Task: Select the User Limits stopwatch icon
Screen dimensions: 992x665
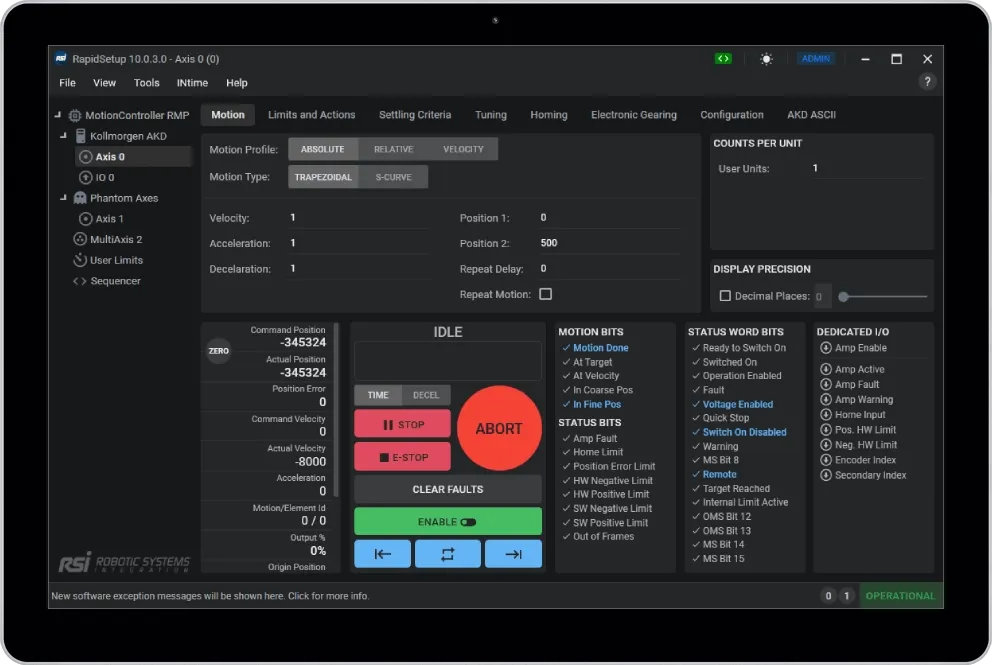Action: pyautogui.click(x=80, y=260)
